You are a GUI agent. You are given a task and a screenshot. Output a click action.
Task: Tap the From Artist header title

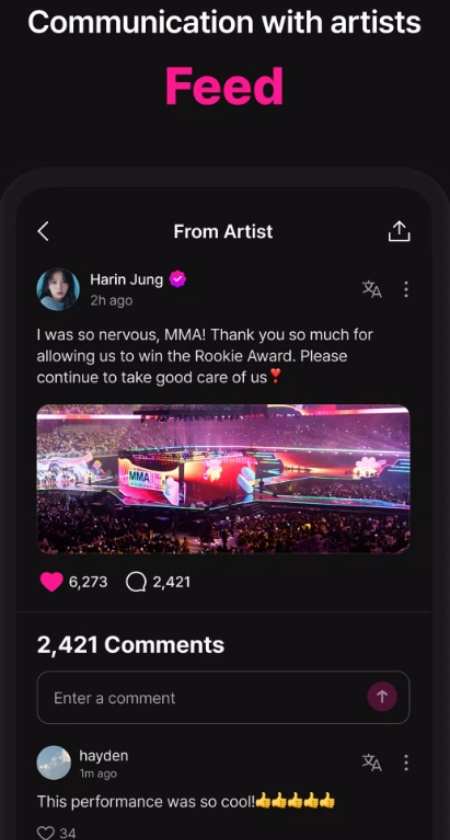pos(223,231)
